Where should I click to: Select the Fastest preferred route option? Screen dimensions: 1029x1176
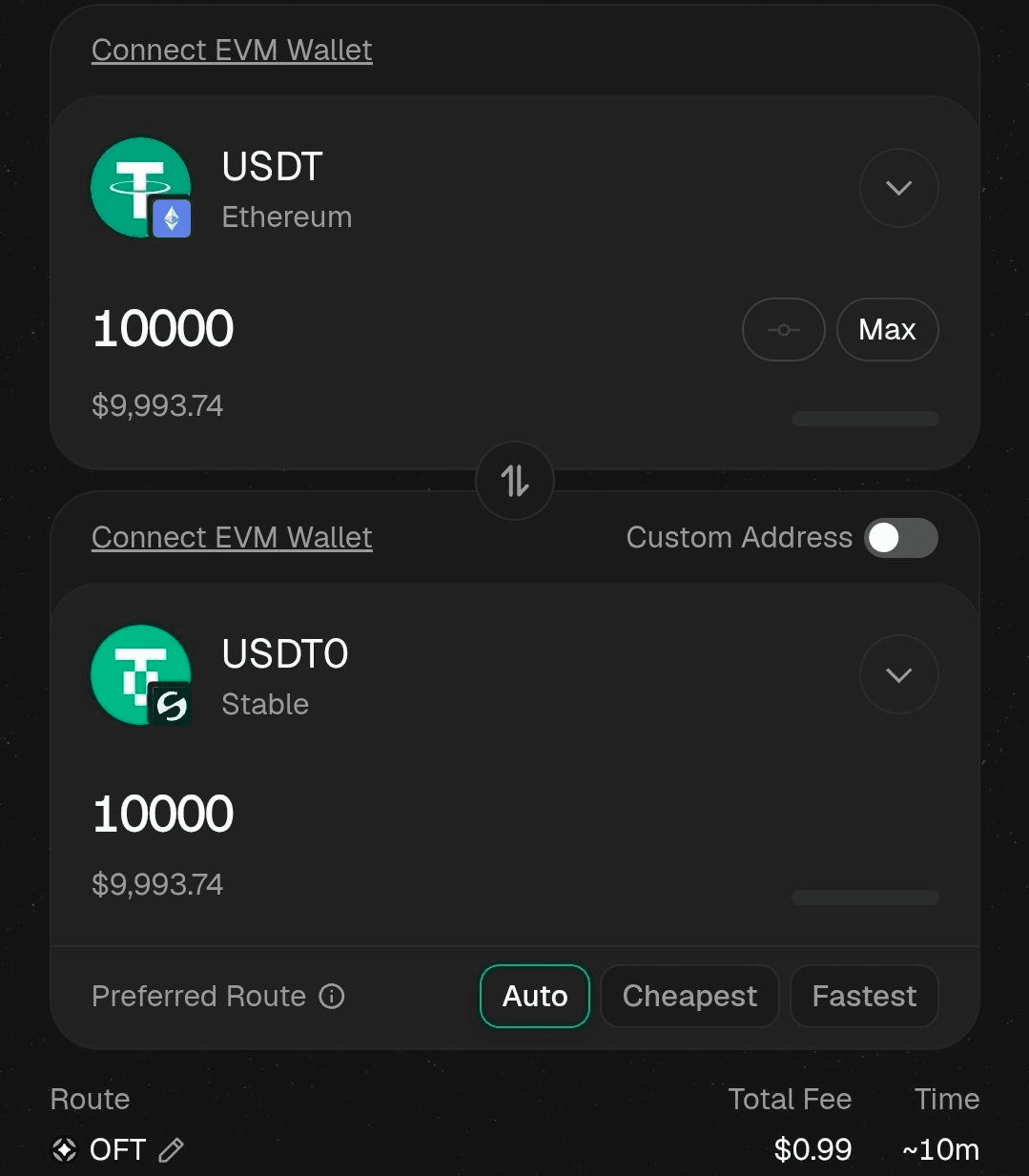point(864,997)
